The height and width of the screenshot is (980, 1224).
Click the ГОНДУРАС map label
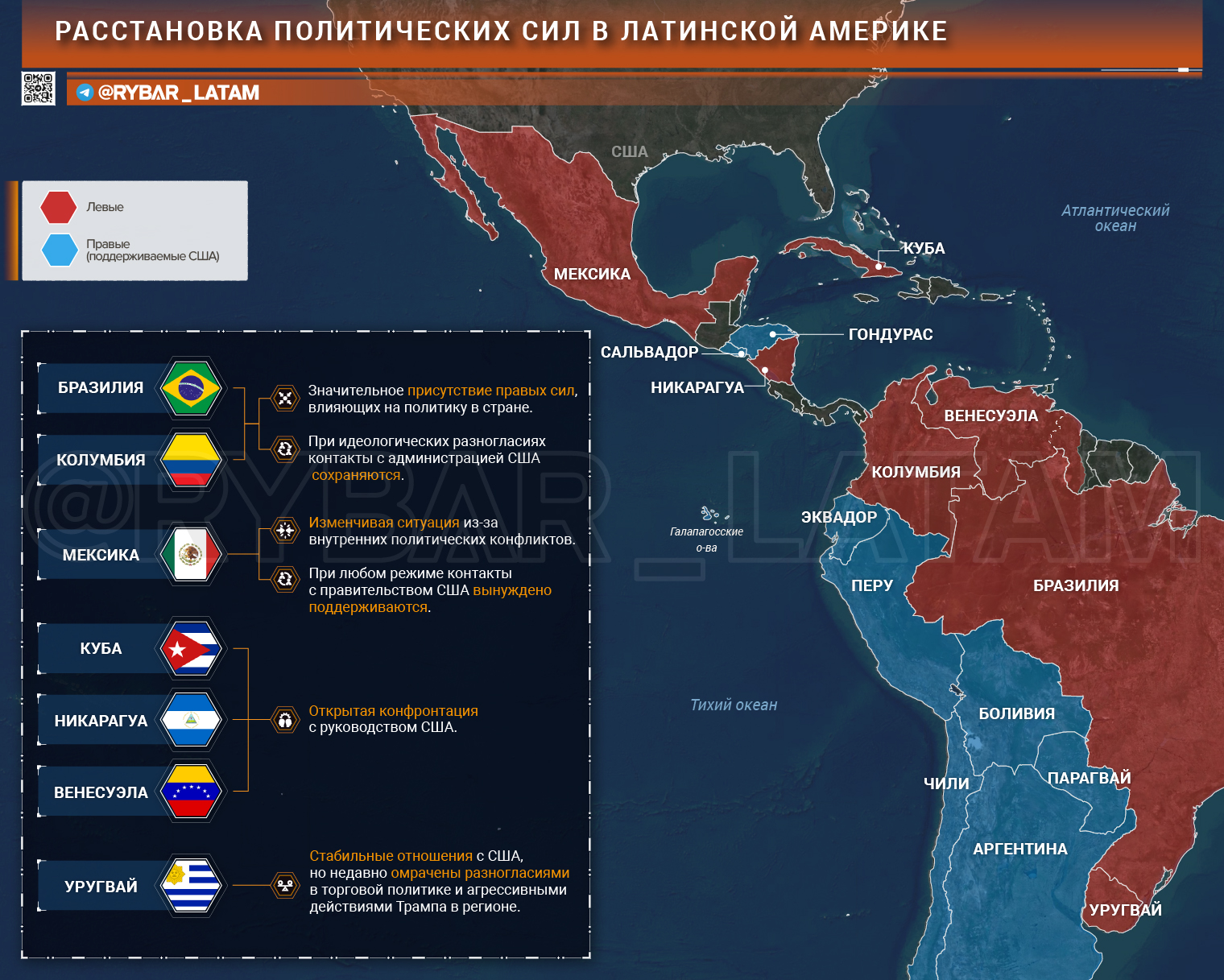tap(890, 335)
